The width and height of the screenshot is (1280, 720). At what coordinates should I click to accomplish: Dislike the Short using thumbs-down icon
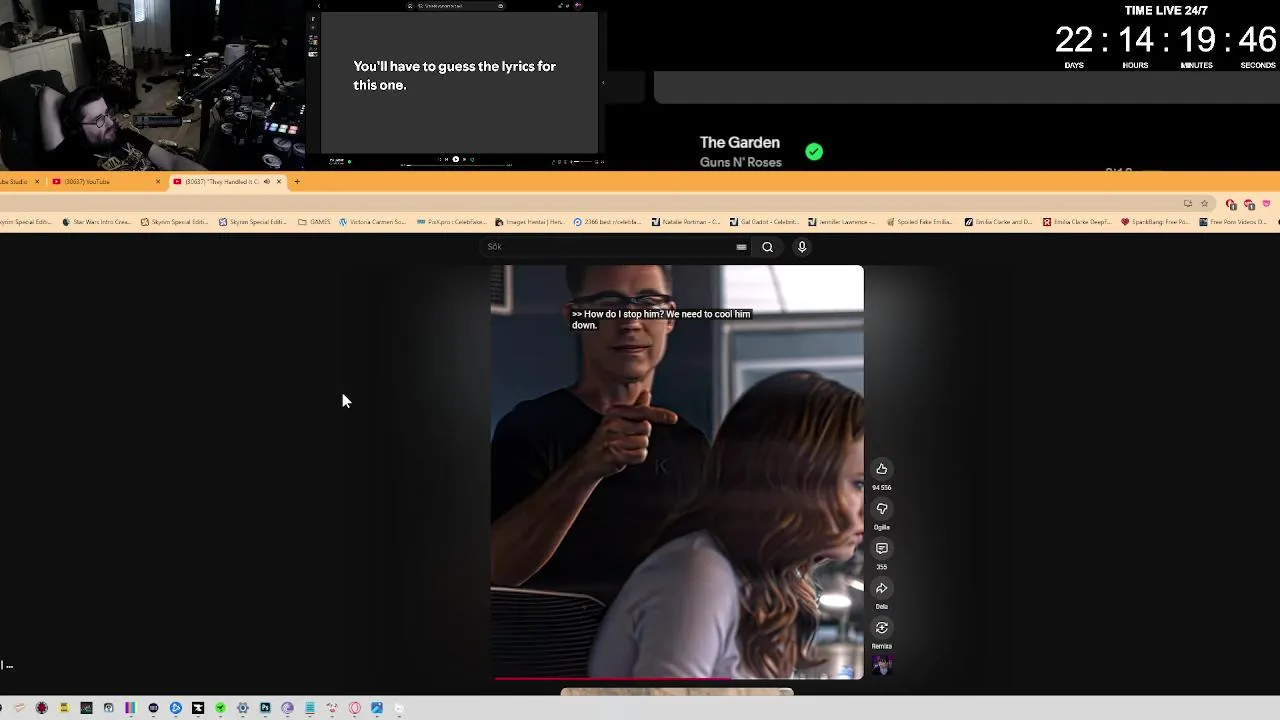tap(881, 509)
